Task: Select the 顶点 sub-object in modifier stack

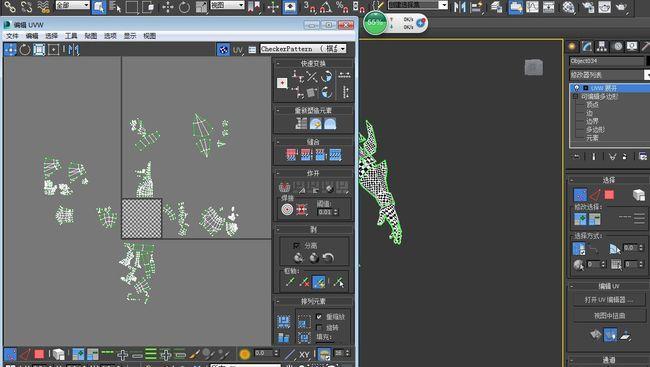Action: pos(592,105)
